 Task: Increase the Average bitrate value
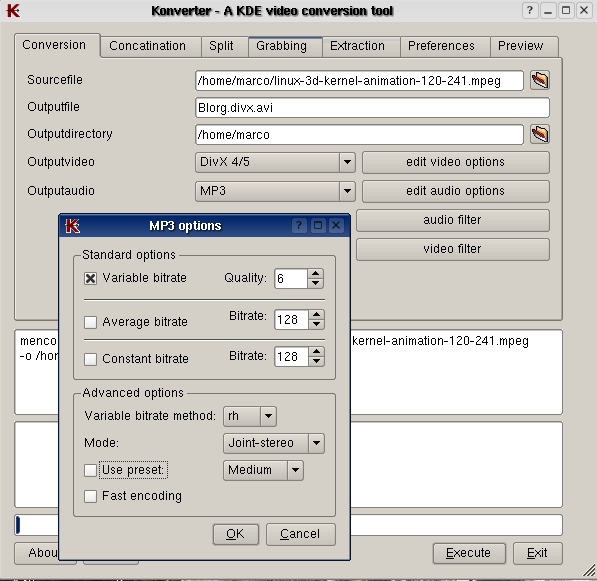316,314
